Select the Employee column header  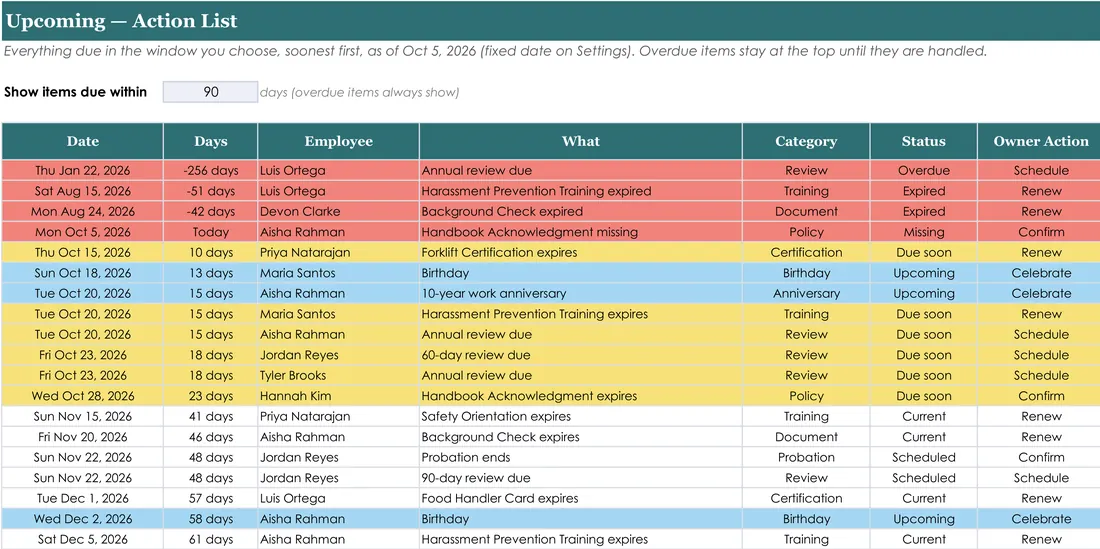tap(338, 141)
